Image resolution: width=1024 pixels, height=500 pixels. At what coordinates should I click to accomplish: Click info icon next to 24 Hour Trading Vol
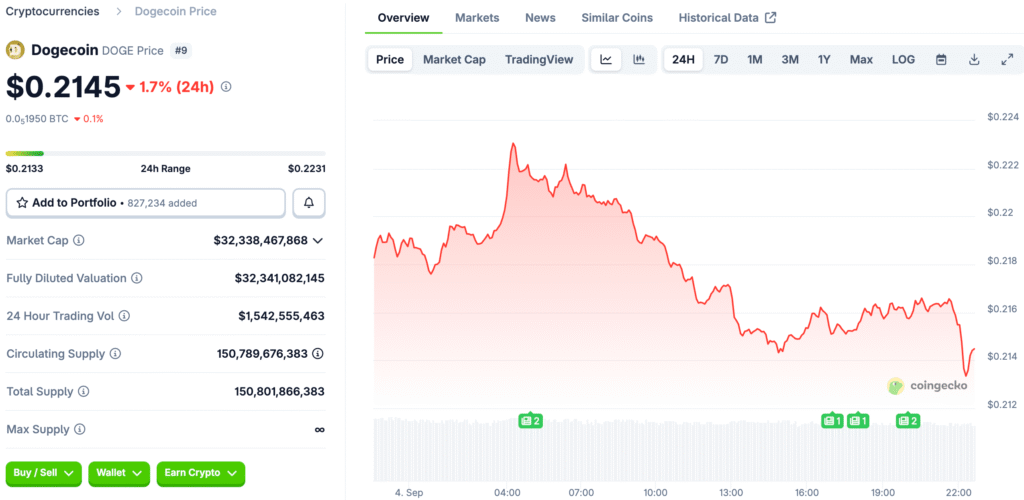[x=123, y=316]
